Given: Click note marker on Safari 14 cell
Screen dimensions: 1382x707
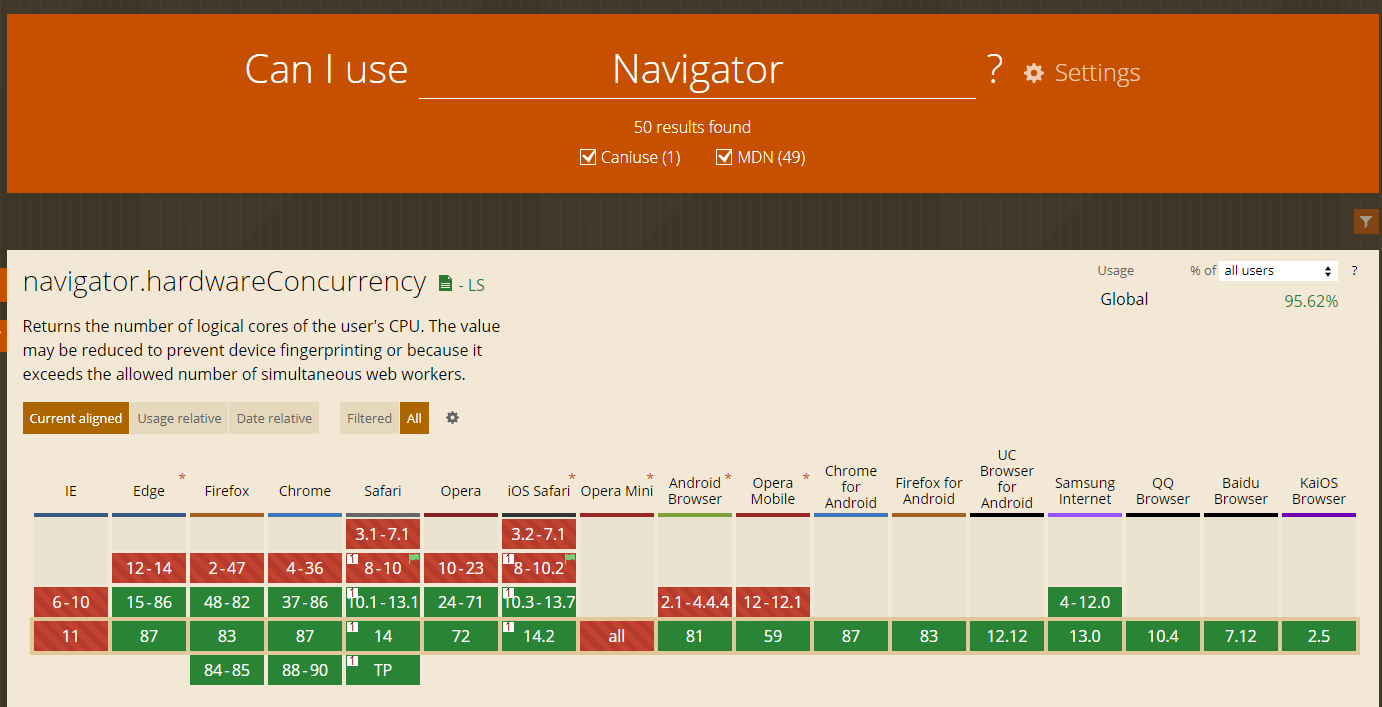Looking at the screenshot, I should (x=352, y=627).
